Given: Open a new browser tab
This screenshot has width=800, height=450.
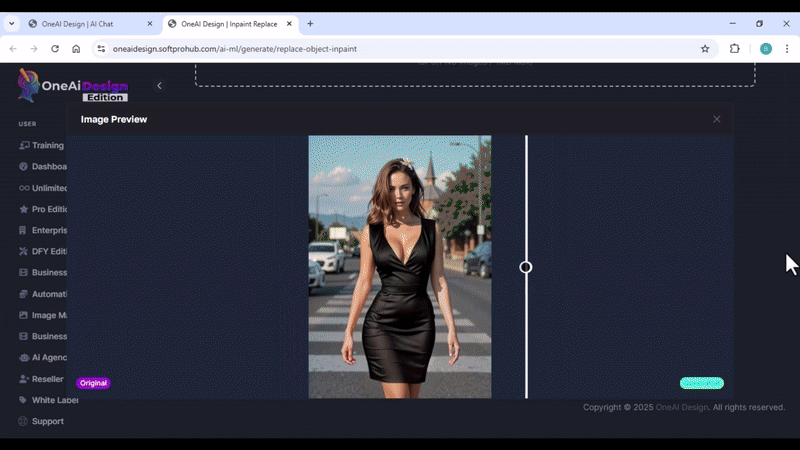Looking at the screenshot, I should (x=310, y=23).
